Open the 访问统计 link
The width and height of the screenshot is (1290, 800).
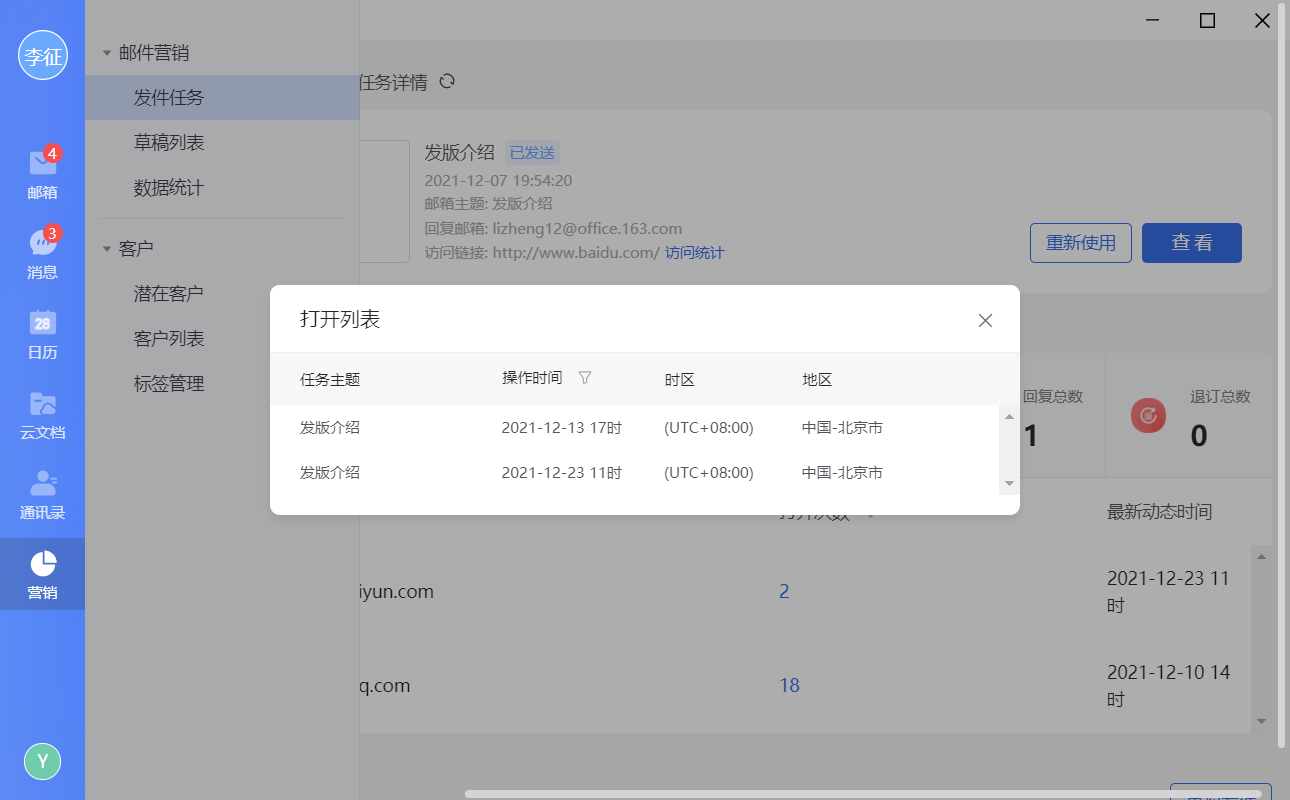(x=694, y=252)
